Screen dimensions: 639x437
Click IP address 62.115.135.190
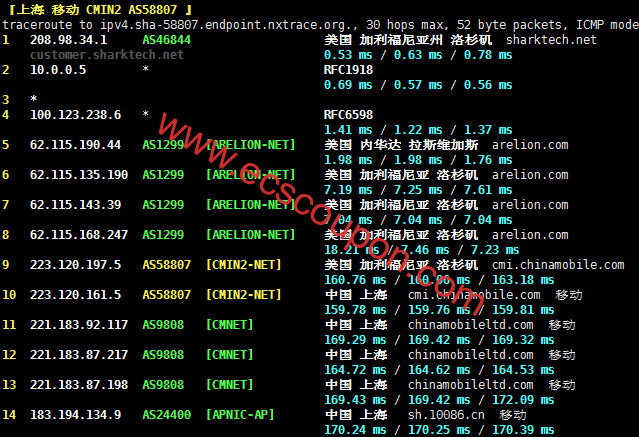(x=79, y=175)
